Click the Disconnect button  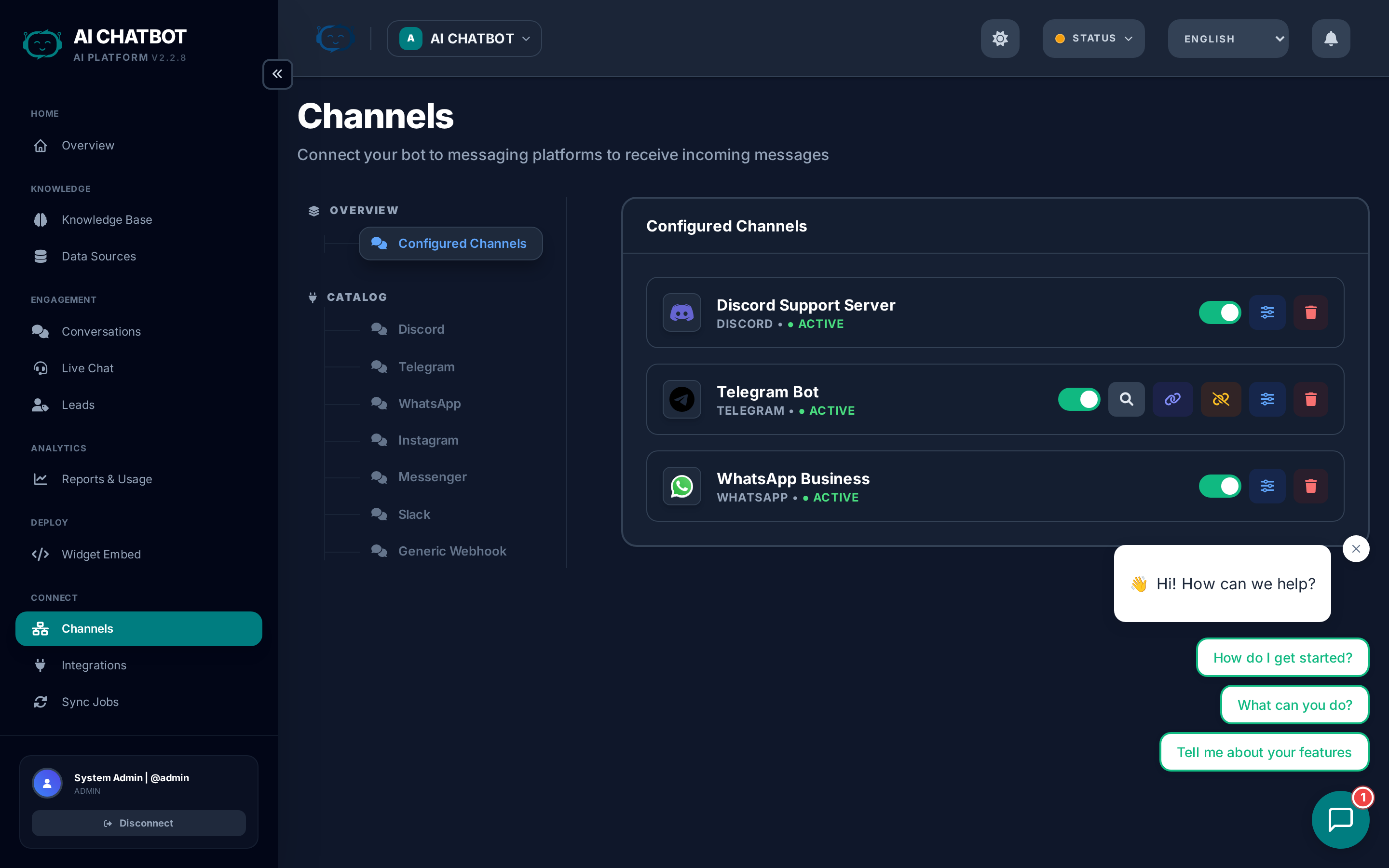pyautogui.click(x=138, y=823)
